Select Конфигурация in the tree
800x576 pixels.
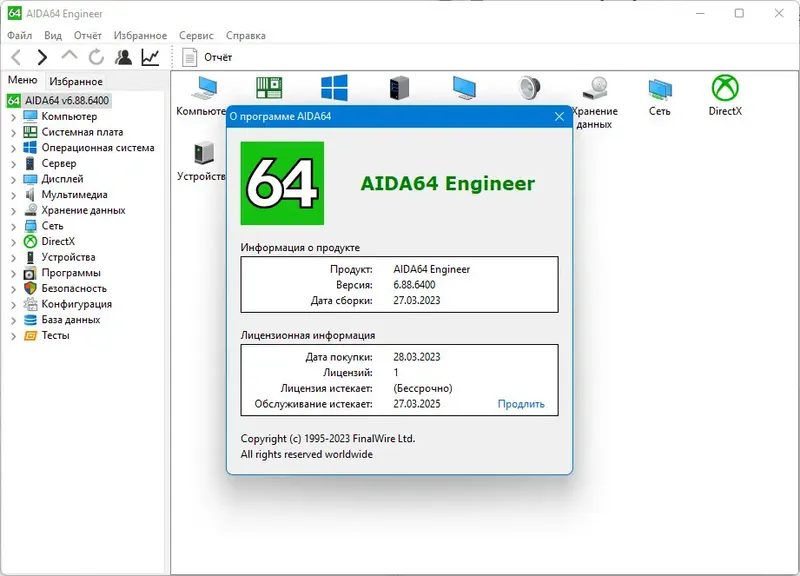pos(77,304)
